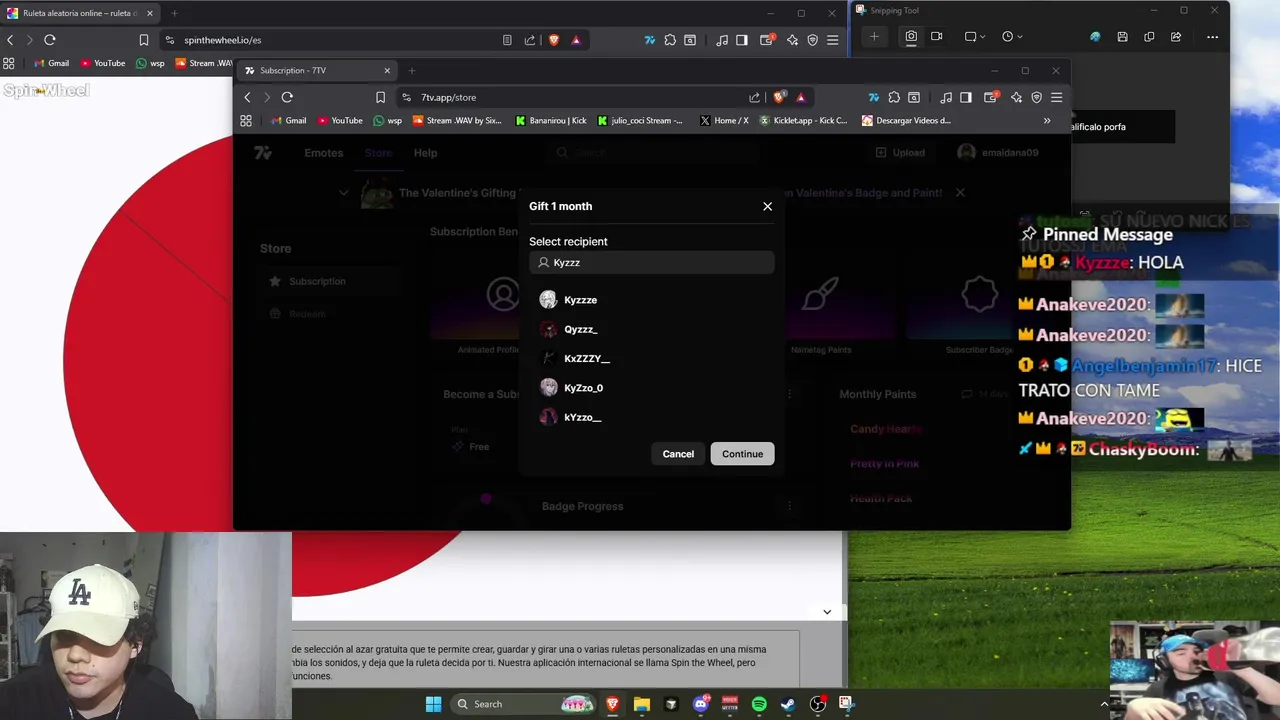This screenshot has height=720, width=1280.
Task: Open File Explorer from the taskbar
Action: click(642, 704)
